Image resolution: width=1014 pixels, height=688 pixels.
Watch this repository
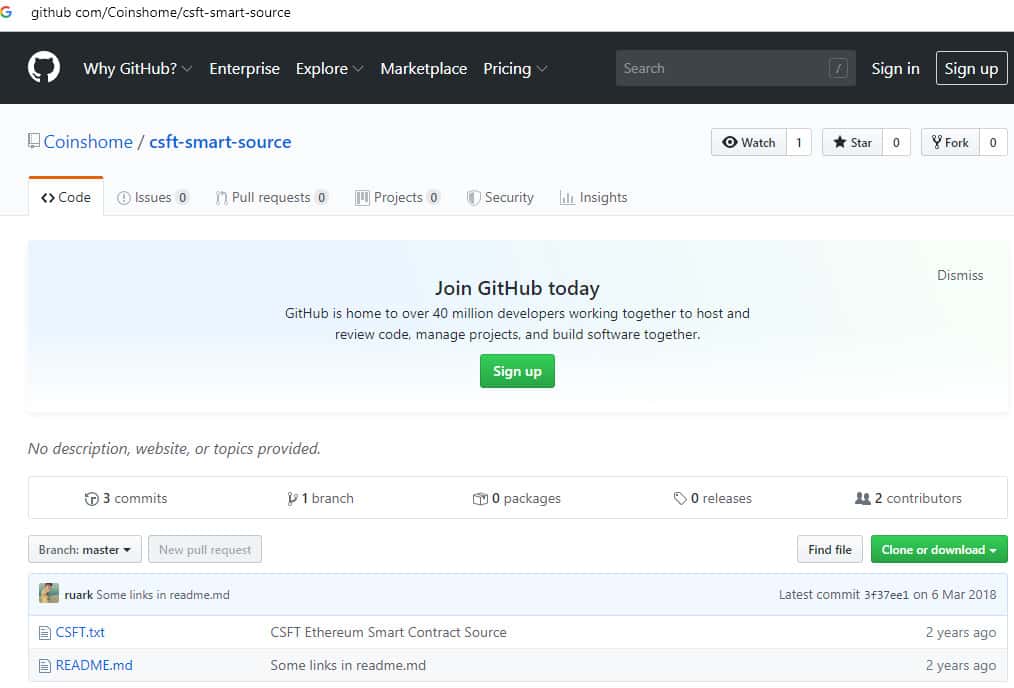pos(749,143)
